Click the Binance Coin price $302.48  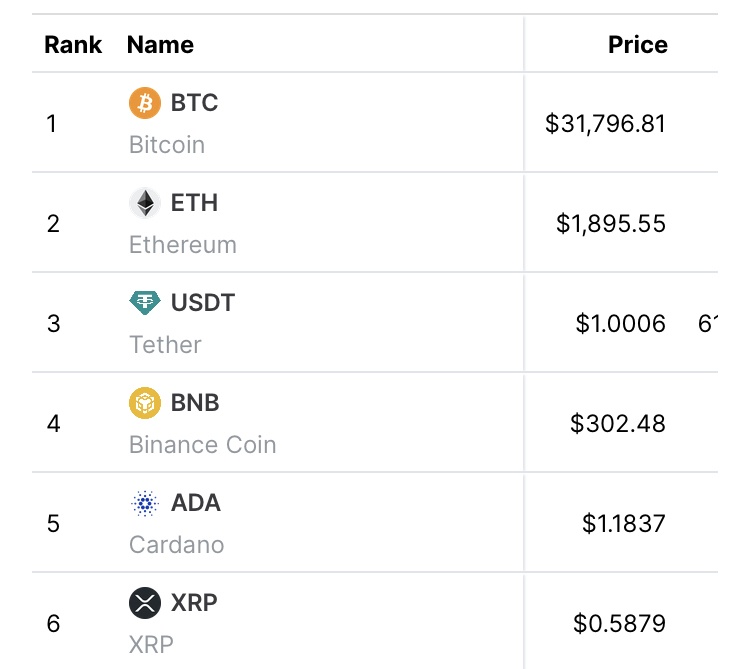point(617,424)
